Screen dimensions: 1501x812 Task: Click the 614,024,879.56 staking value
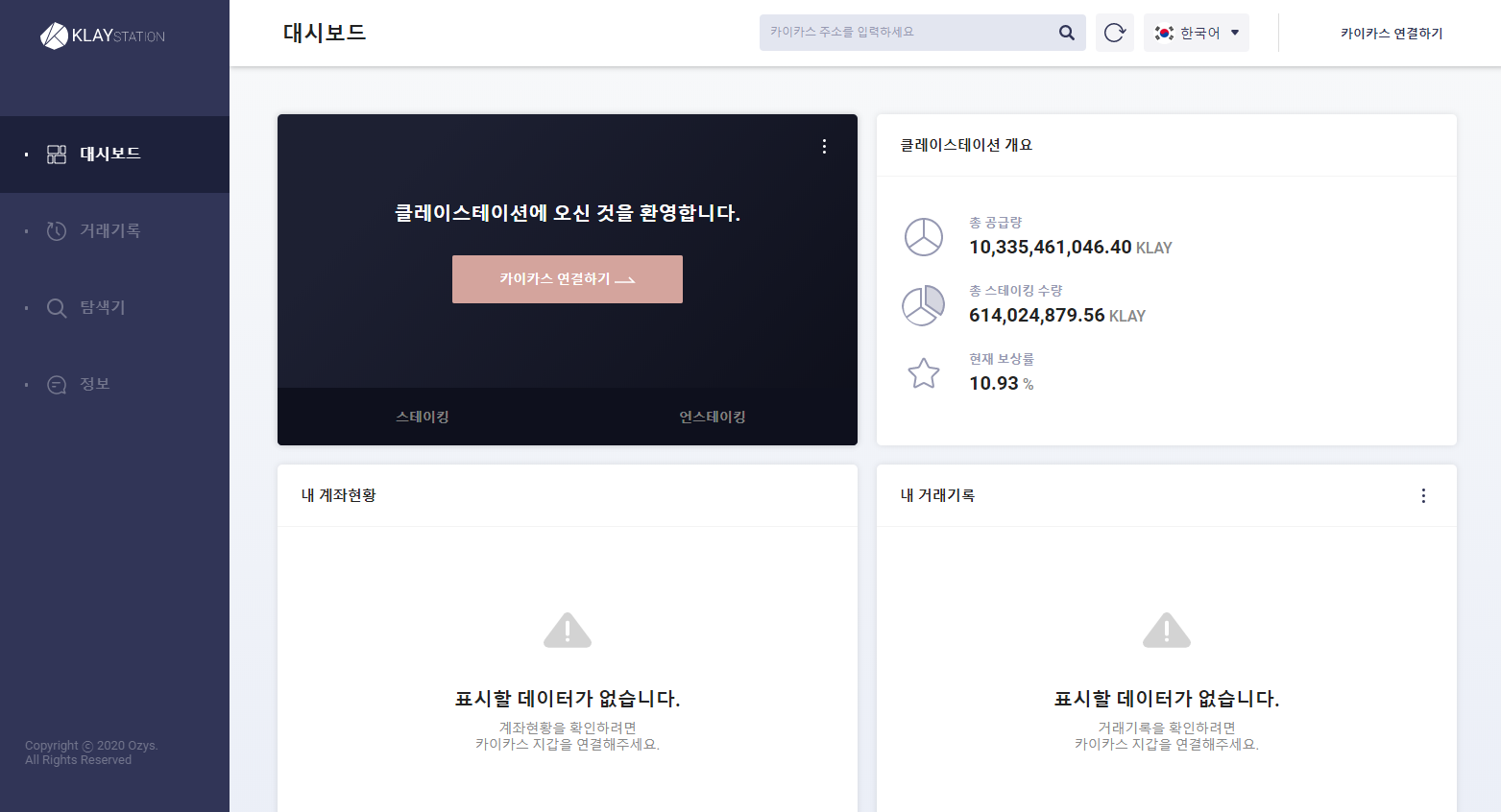pyautogui.click(x=1037, y=316)
